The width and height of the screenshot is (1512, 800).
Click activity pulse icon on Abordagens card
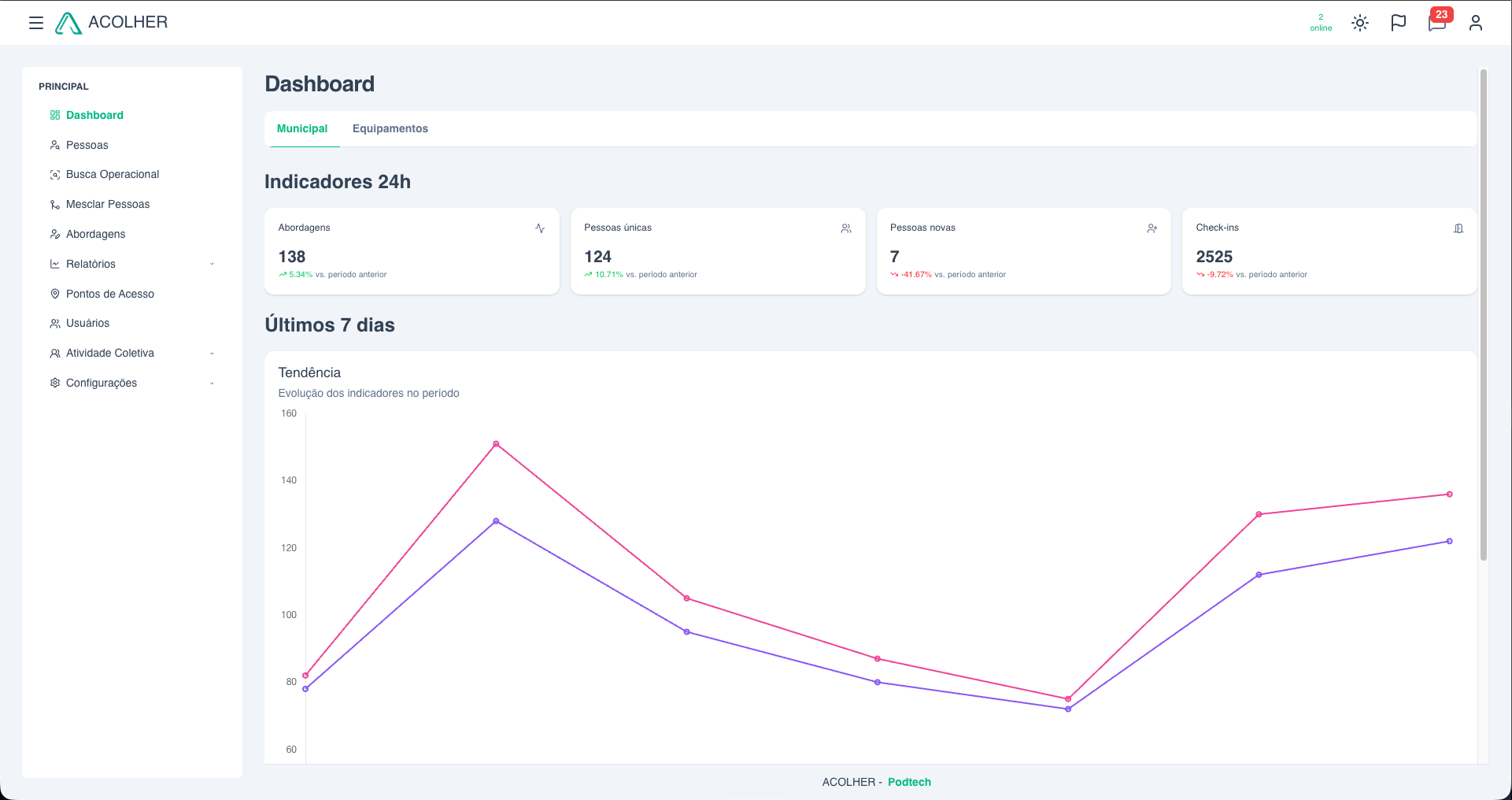point(540,228)
